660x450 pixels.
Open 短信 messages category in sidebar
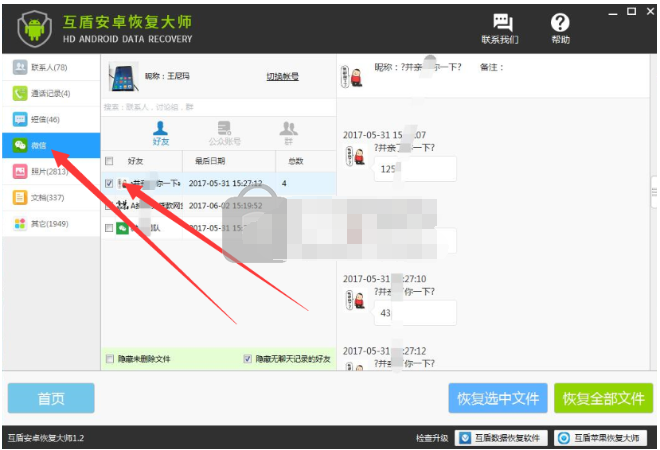[50, 119]
